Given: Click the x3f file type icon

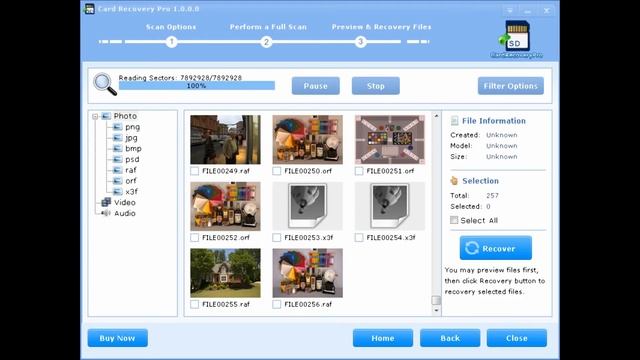Looking at the screenshot, I should pyautogui.click(x=118, y=191).
